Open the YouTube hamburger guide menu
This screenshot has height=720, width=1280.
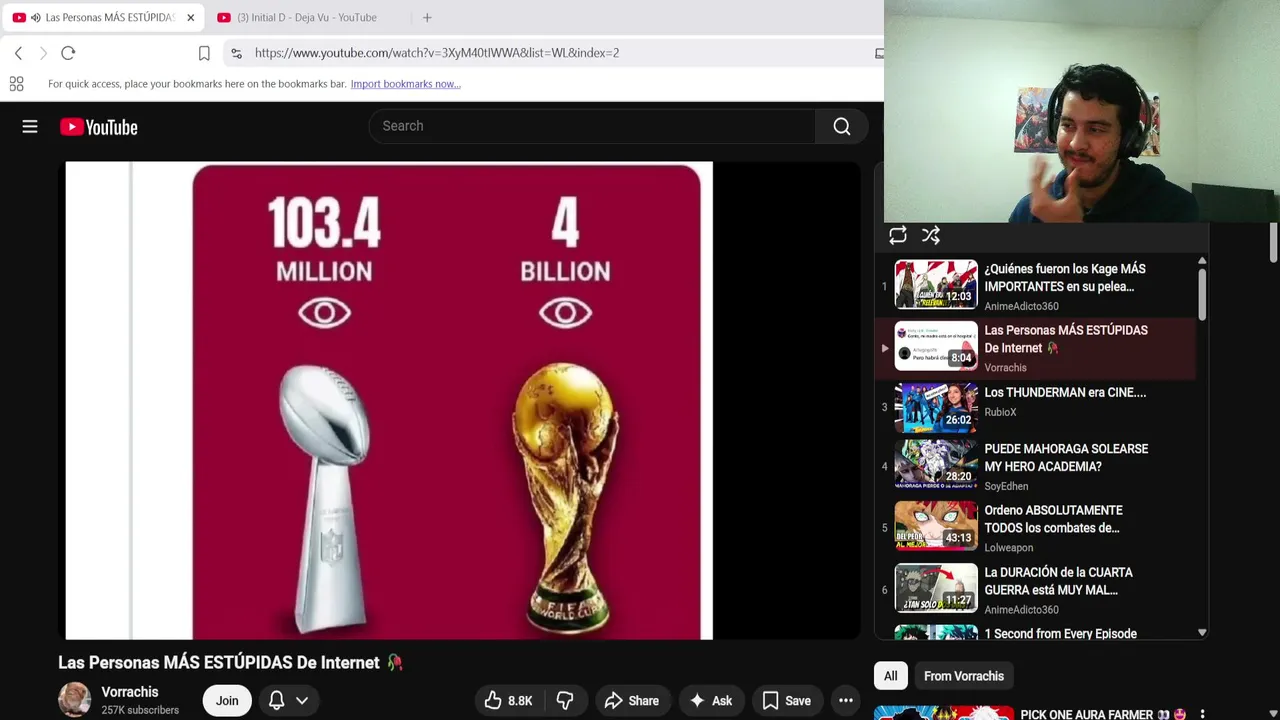30,127
